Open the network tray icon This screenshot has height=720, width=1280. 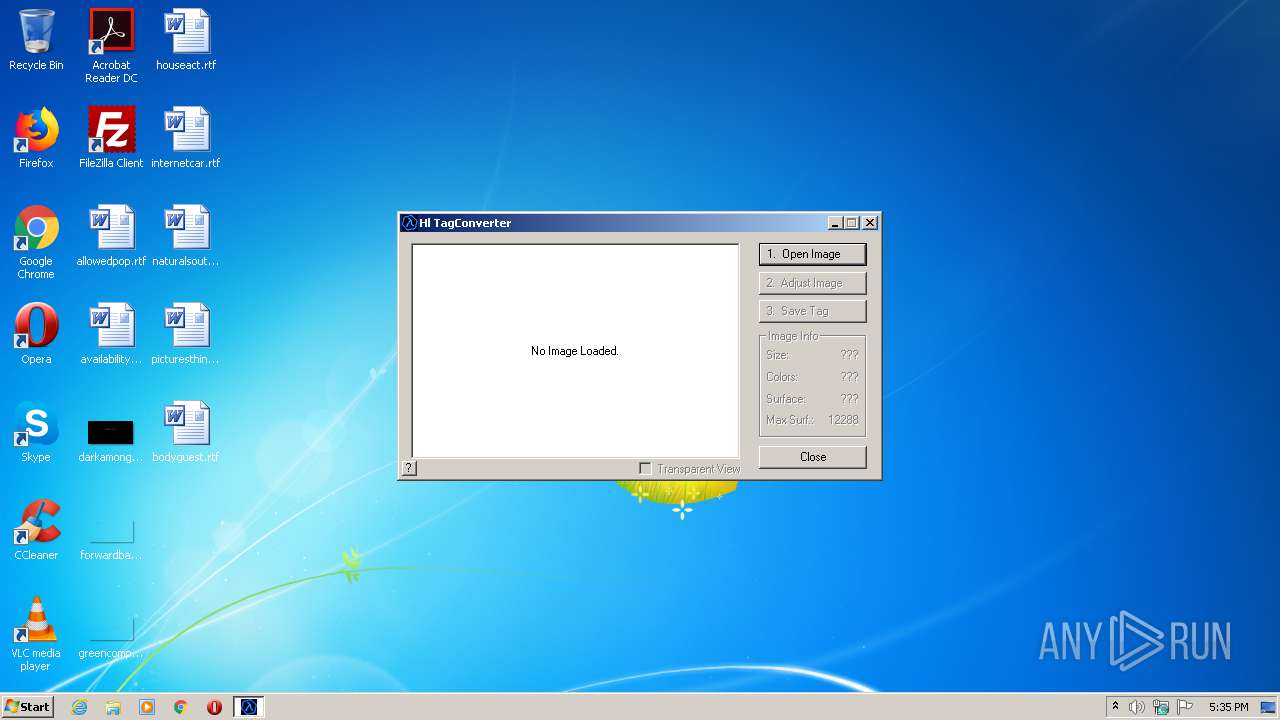pyautogui.click(x=1161, y=707)
